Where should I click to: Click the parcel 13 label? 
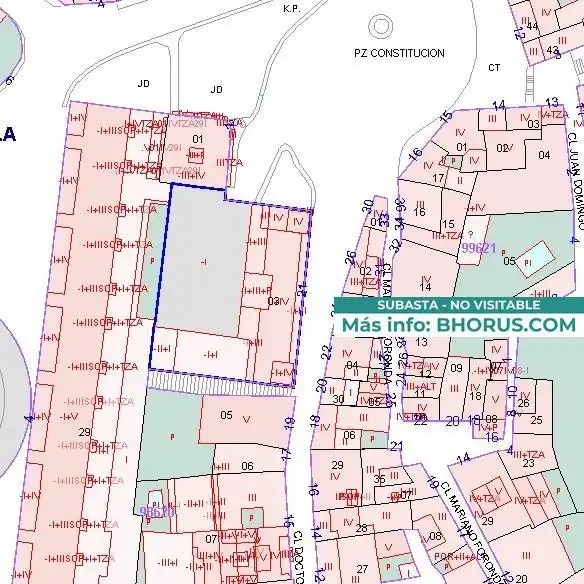[x=421, y=342]
